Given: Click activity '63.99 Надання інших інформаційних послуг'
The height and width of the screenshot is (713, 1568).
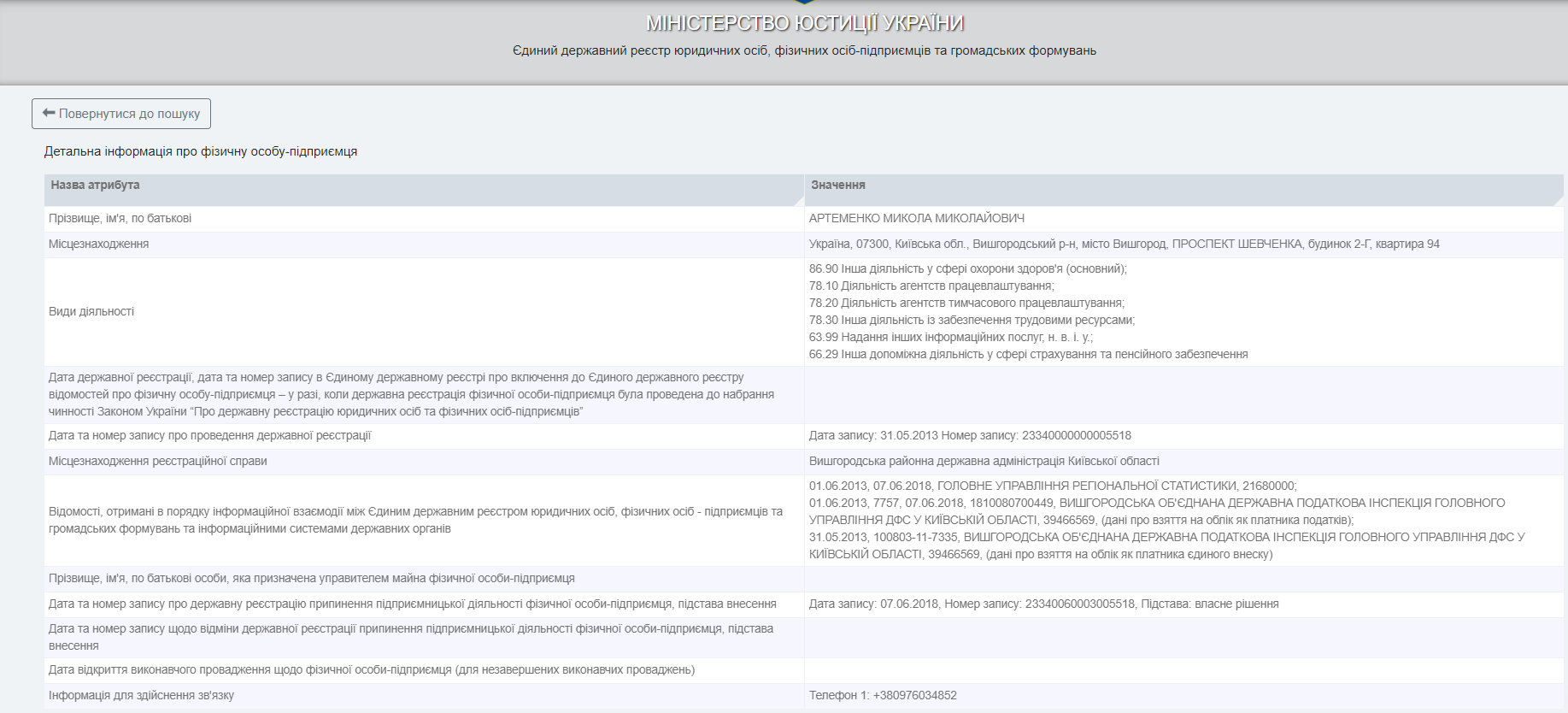Looking at the screenshot, I should (950, 338).
